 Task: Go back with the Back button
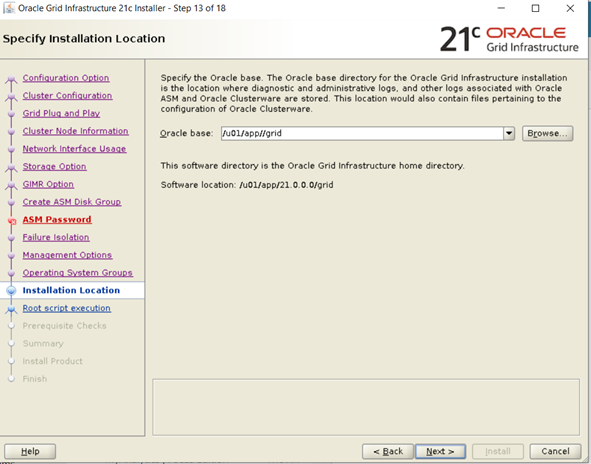pos(388,452)
